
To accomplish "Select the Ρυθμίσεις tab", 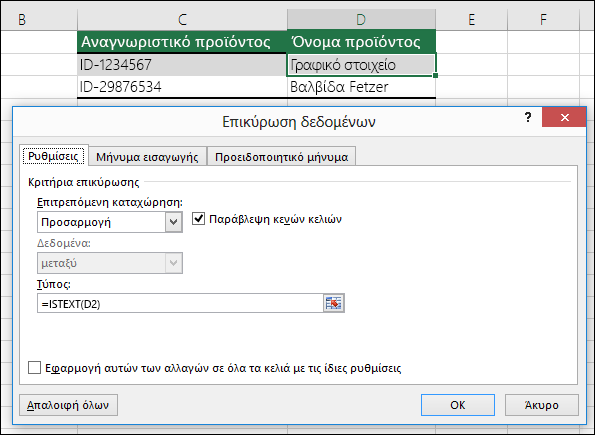I will (x=54, y=156).
